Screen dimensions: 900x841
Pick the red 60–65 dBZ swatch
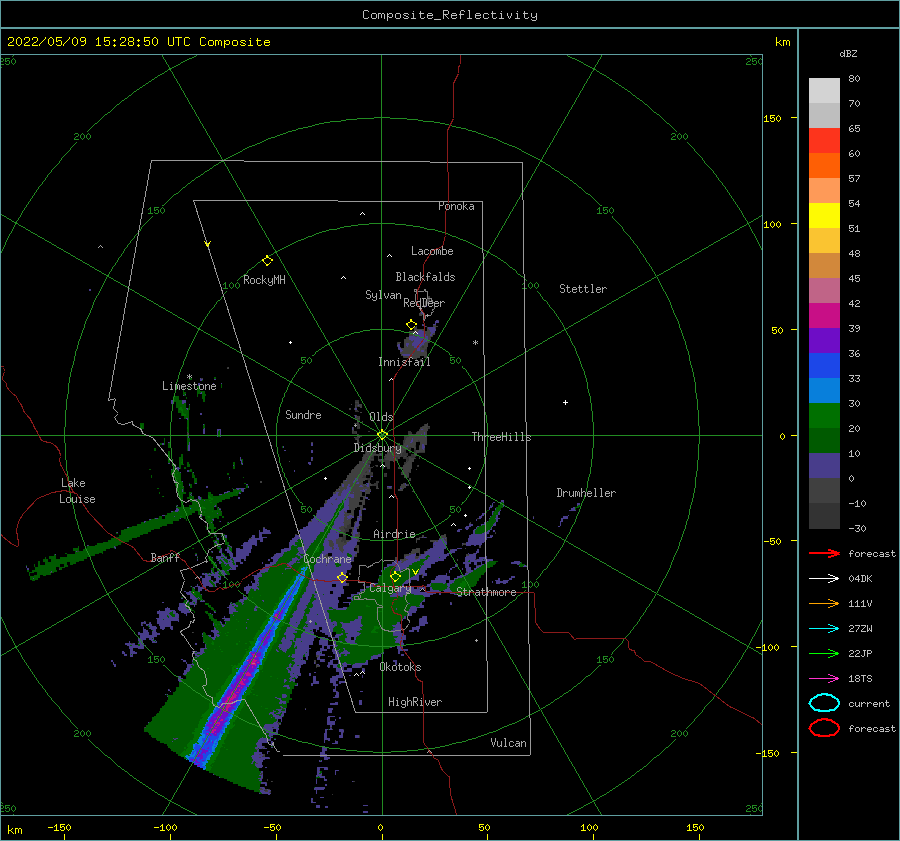tap(824, 141)
